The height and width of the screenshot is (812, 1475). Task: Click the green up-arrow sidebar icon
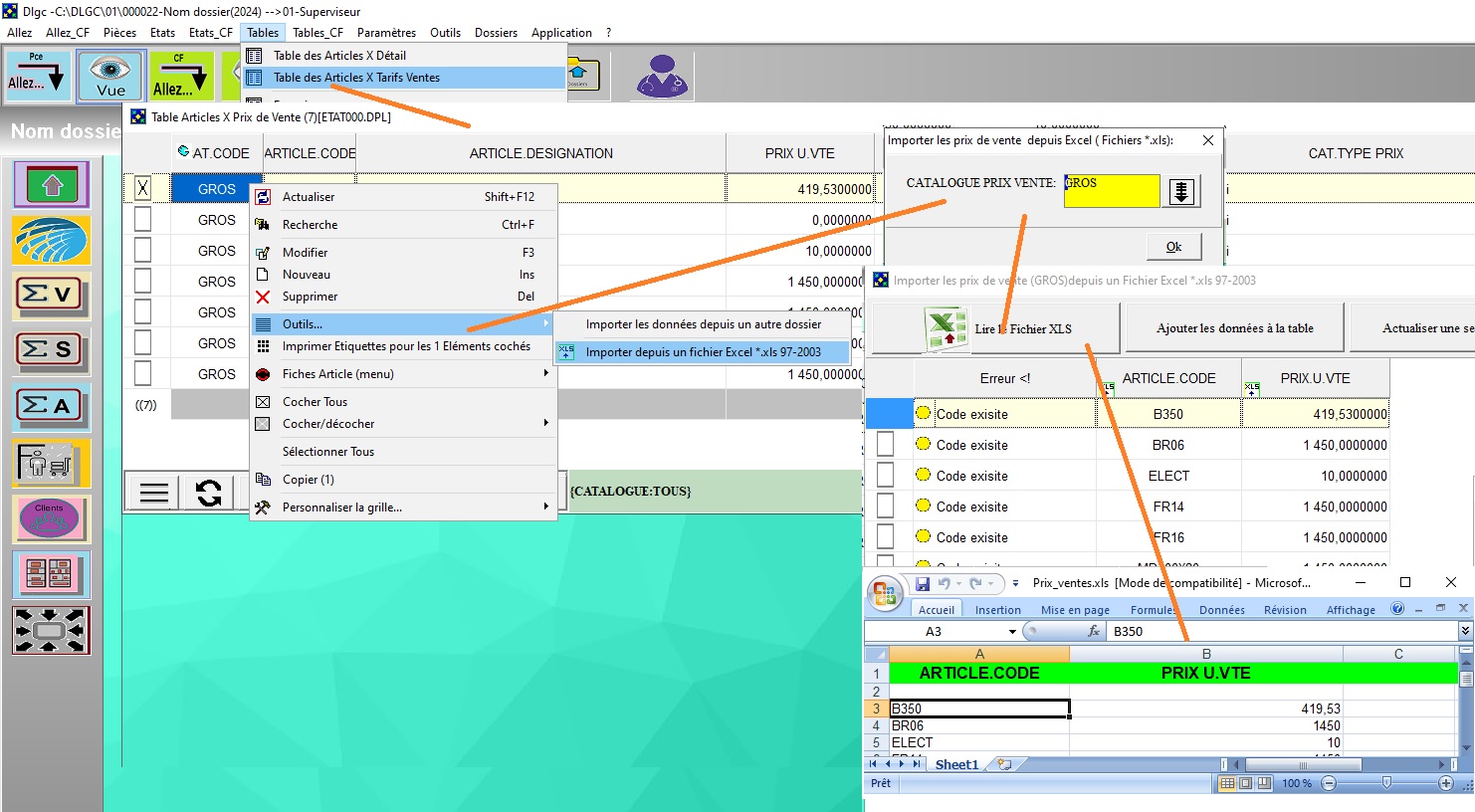coord(52,184)
